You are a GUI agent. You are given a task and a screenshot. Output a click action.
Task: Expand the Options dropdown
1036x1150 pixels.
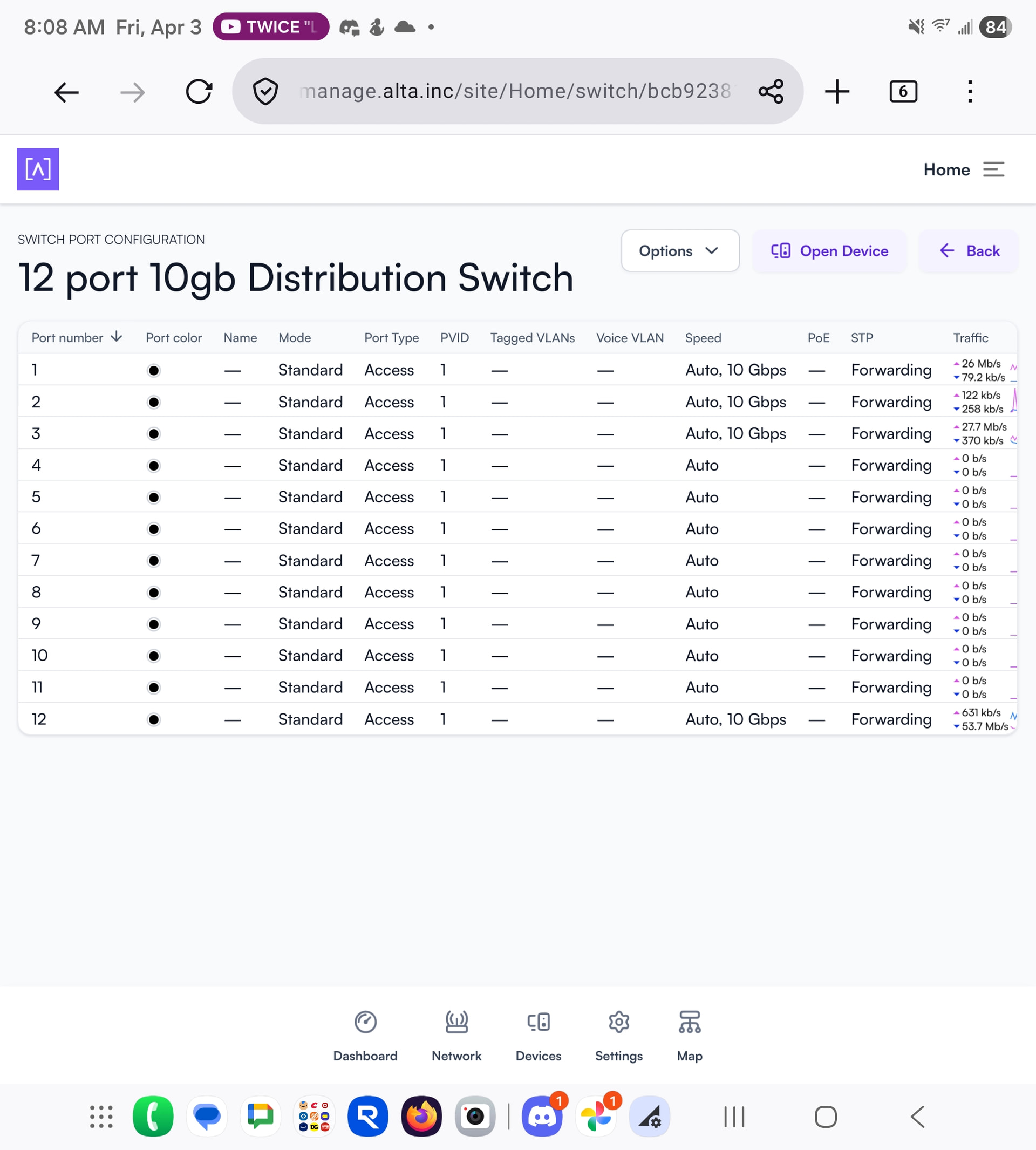[680, 251]
